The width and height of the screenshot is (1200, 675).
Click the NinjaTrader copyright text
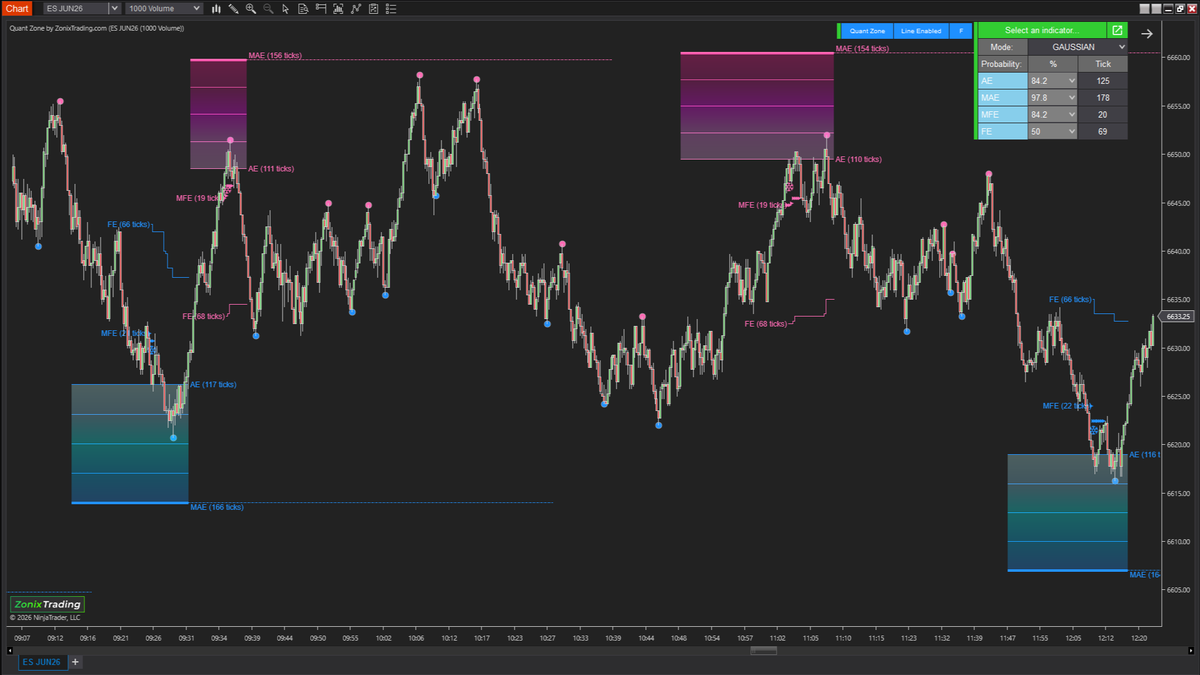click(x=45, y=618)
